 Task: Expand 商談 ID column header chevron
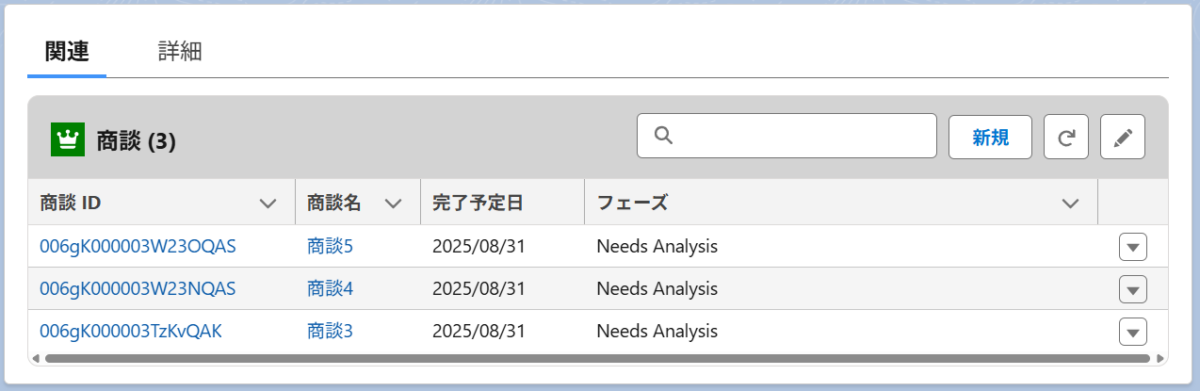(x=268, y=203)
